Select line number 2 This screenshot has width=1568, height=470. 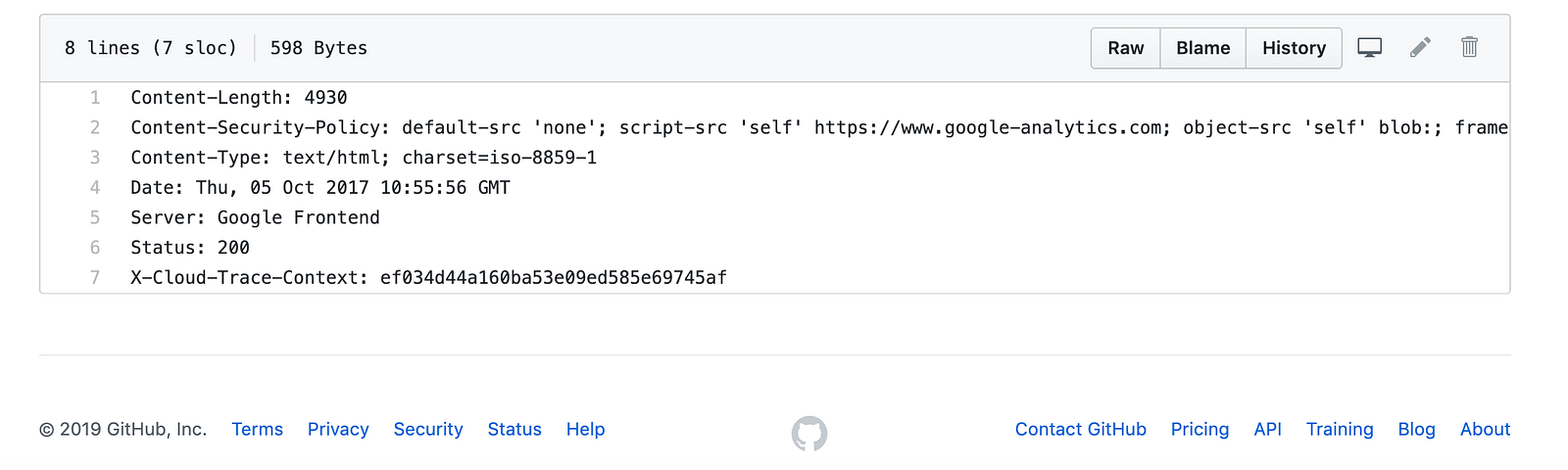point(95,127)
